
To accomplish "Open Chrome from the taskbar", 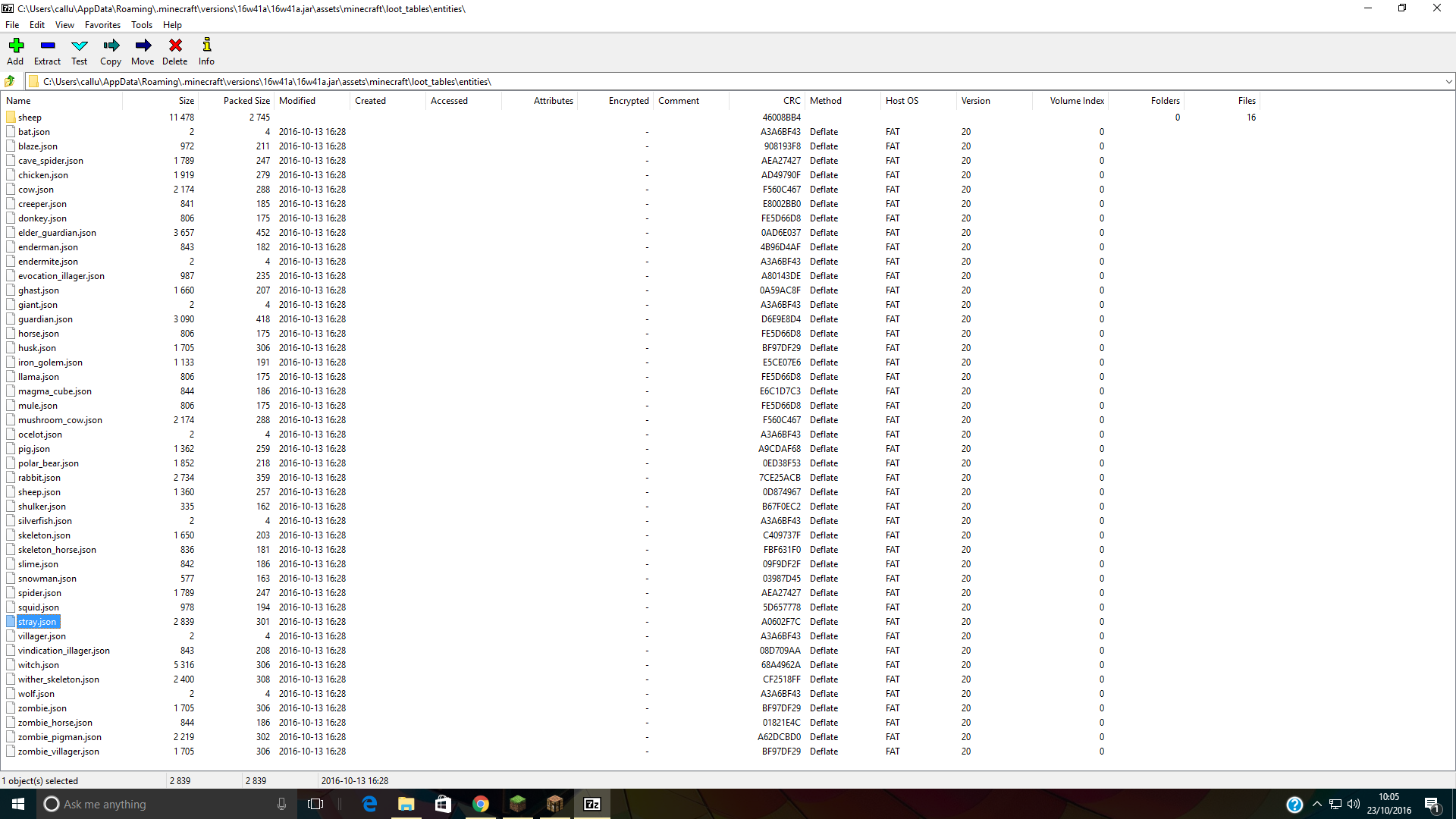I will tap(480, 804).
